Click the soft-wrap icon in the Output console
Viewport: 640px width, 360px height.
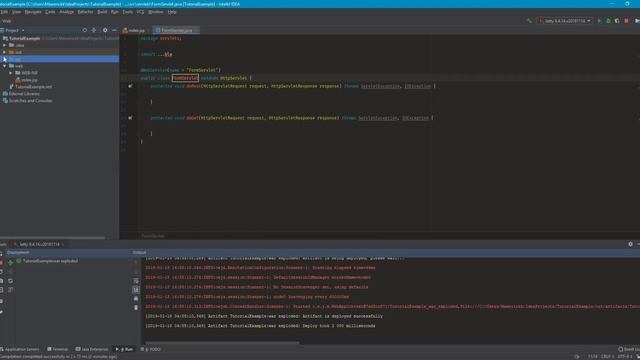point(136,281)
